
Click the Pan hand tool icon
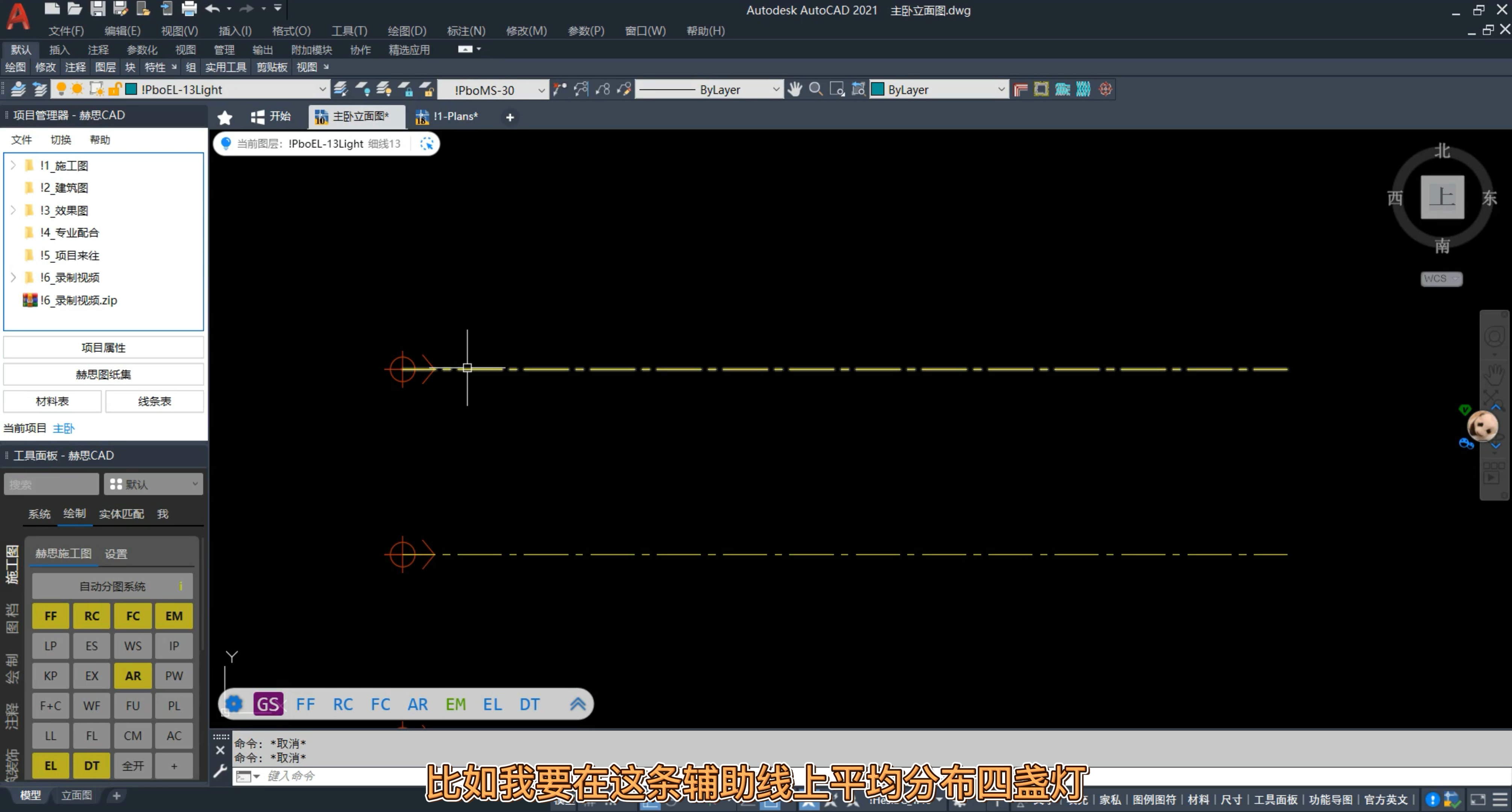795,89
